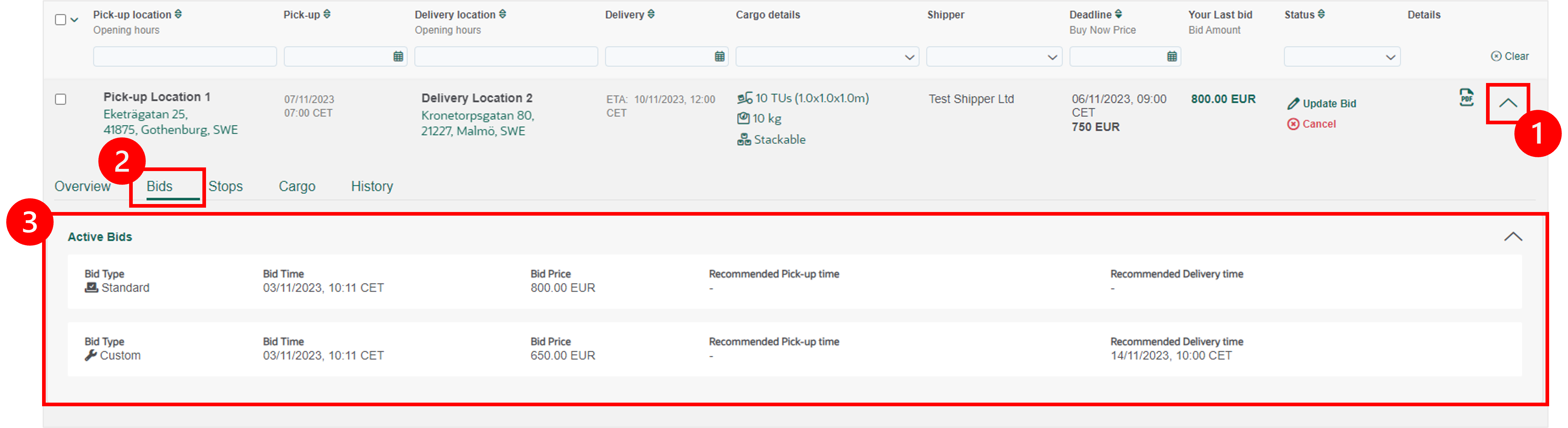Collapse the Active Bids section

[1513, 237]
